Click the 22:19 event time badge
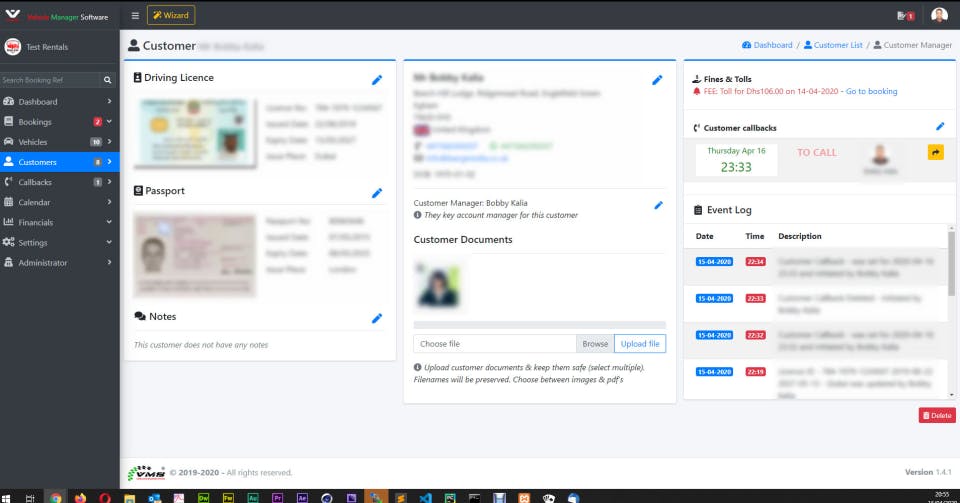 (x=755, y=372)
